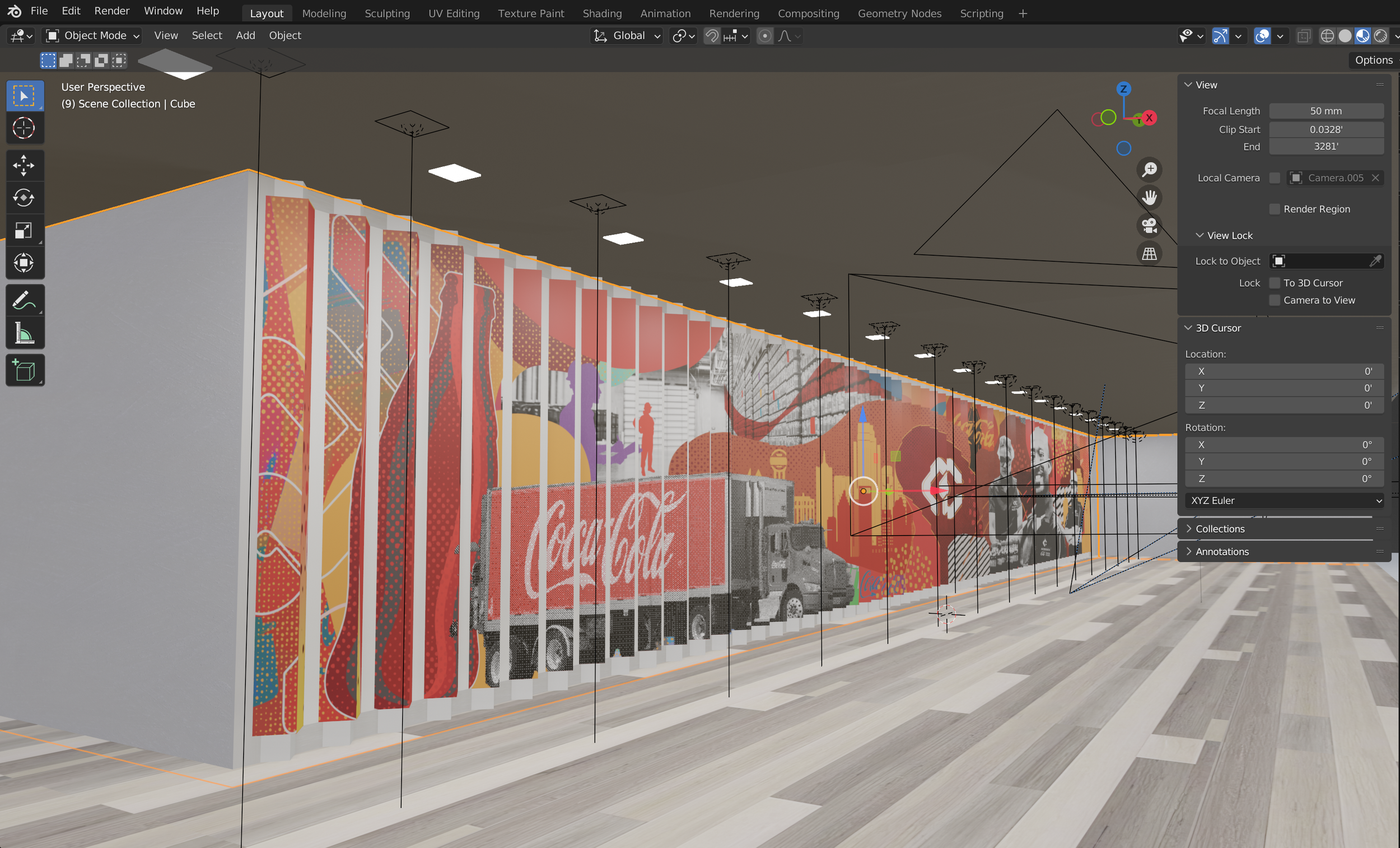Activate the Scale tool

click(25, 230)
